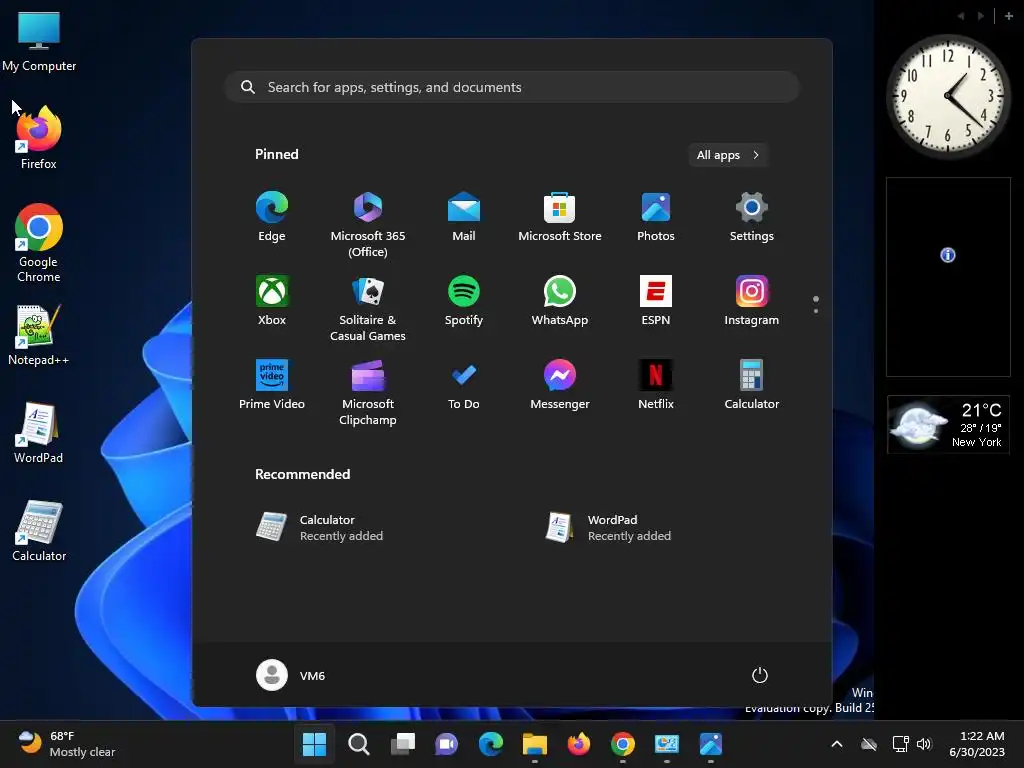Click the blue info icon in gadget
The width and height of the screenshot is (1024, 768).
pyautogui.click(x=948, y=255)
